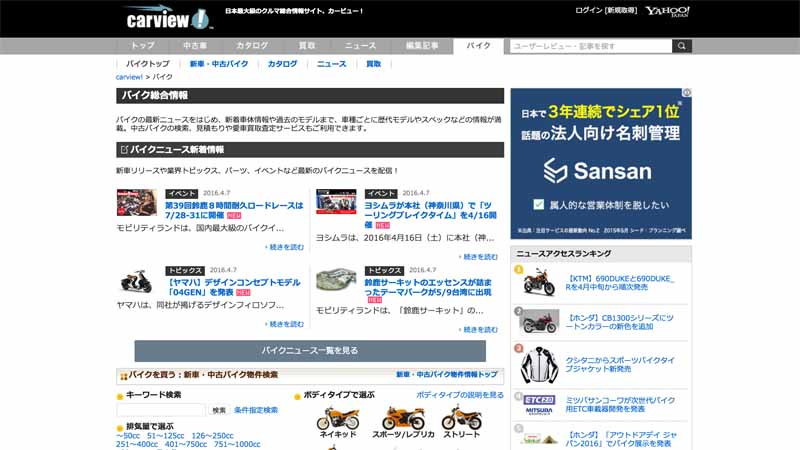
Task: Open the 中古車 navigation tab
Action: (x=195, y=45)
